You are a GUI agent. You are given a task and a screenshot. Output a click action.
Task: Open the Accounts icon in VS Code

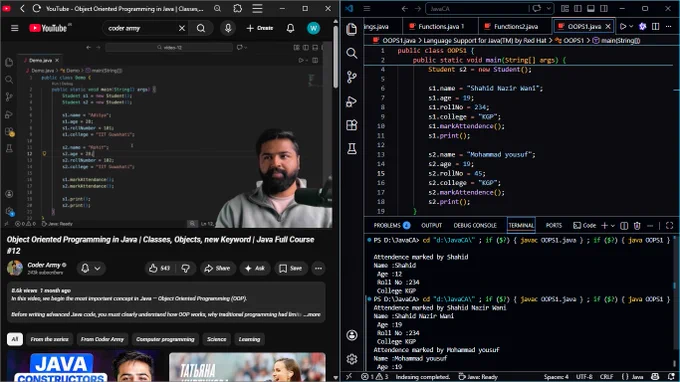(x=352, y=335)
